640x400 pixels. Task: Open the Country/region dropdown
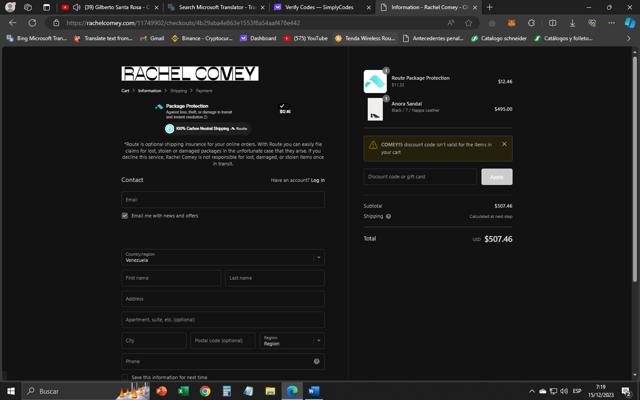[x=223, y=257]
